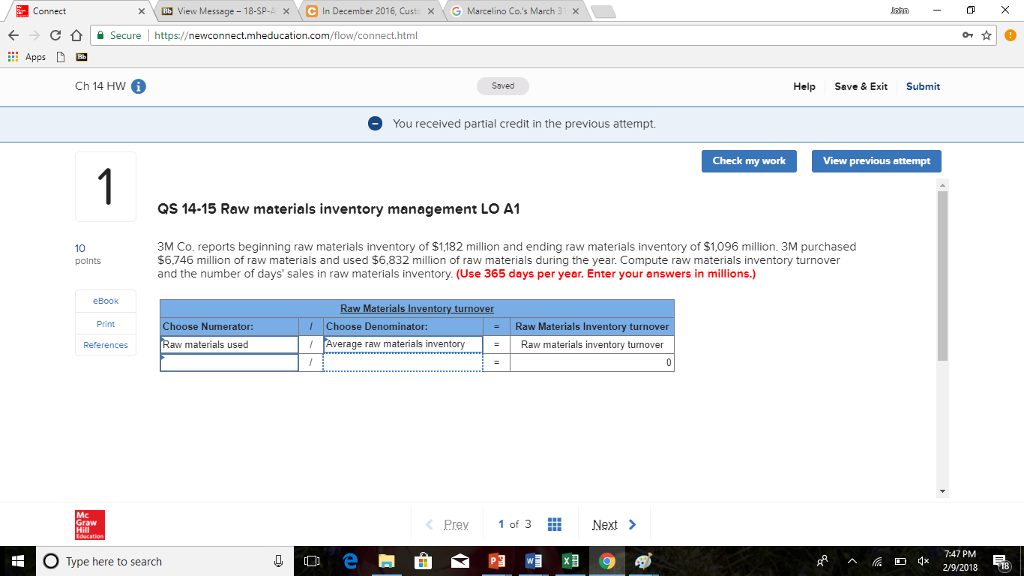Switch to PowerPoint in the taskbar
This screenshot has height=576, width=1024.
[x=497, y=561]
